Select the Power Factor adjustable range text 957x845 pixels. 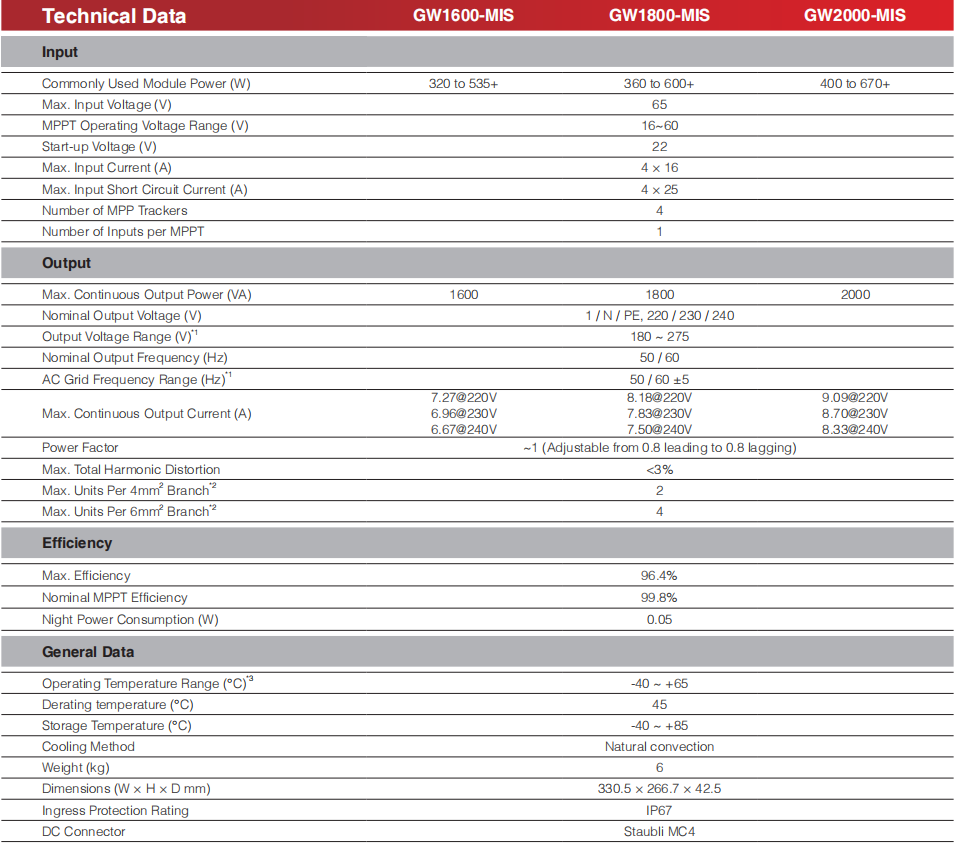[660, 448]
